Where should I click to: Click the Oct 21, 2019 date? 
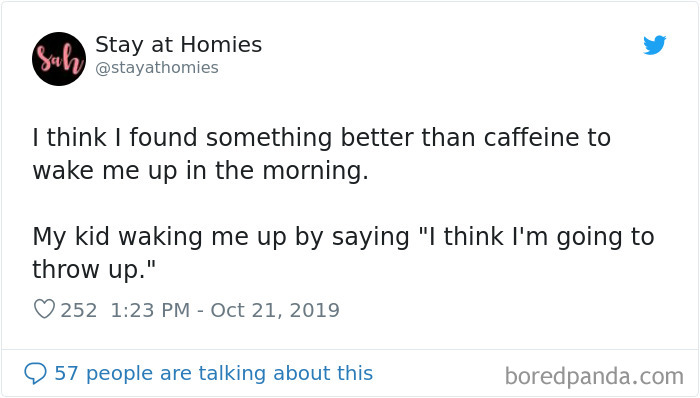pos(275,311)
